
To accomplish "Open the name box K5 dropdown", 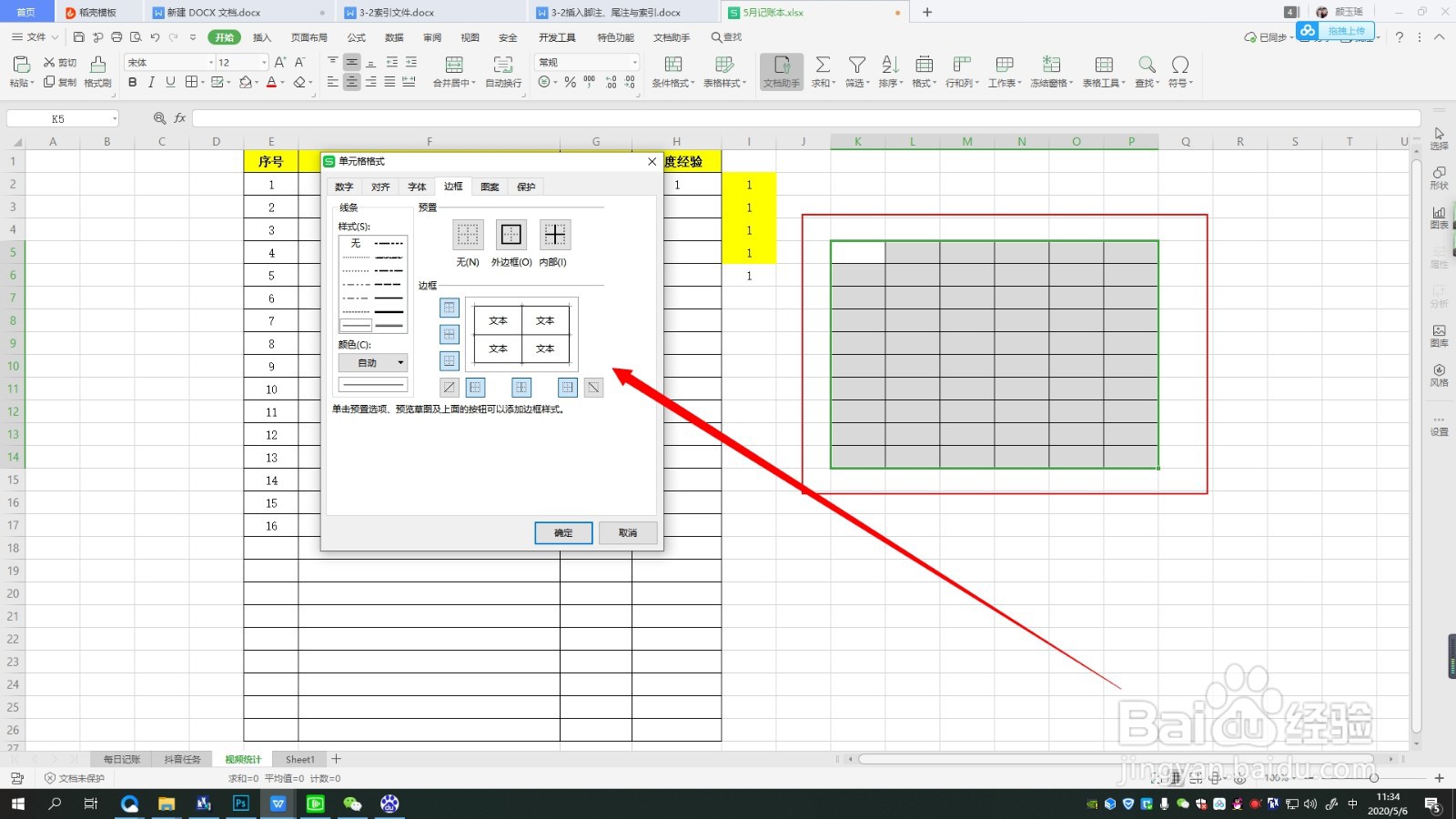I will [x=115, y=118].
